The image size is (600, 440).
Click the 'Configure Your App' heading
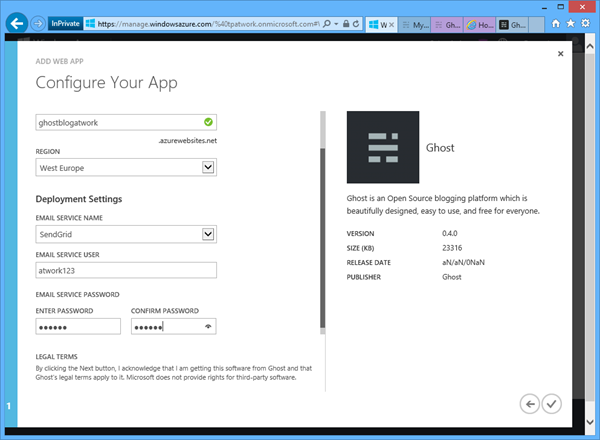tap(106, 83)
